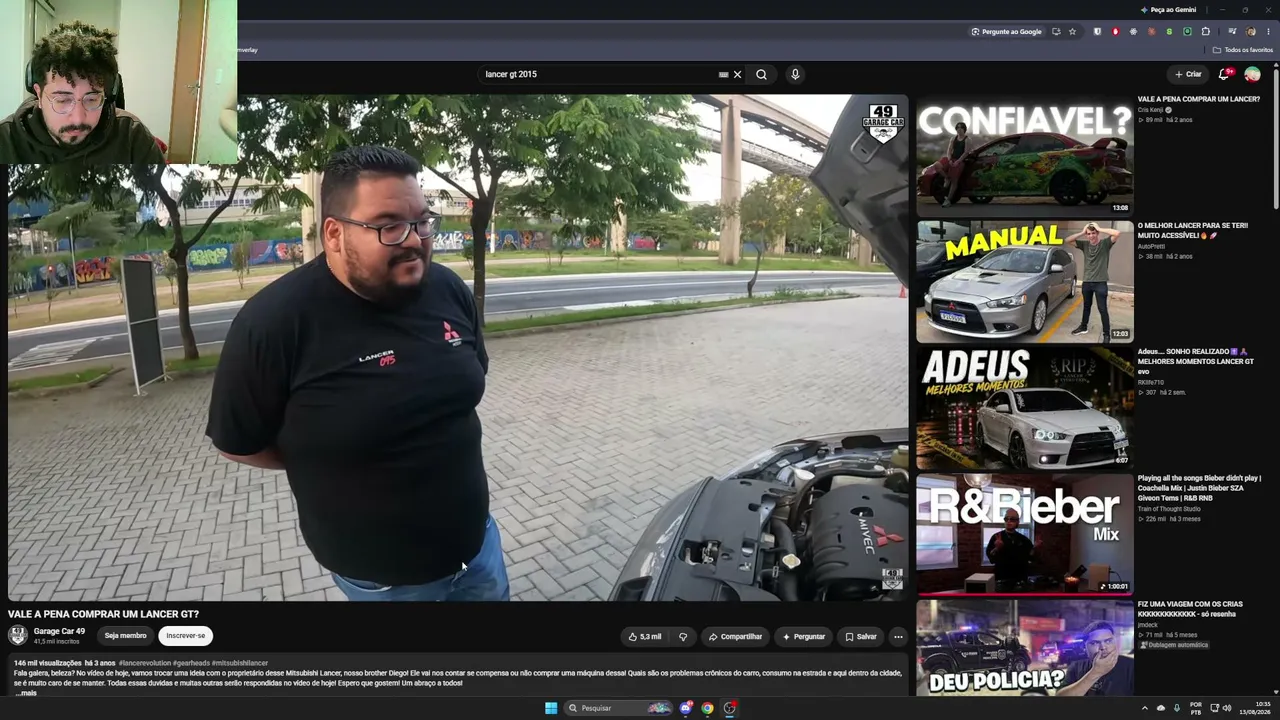Click the #mitsubishilancer hashtag

pyautogui.click(x=240, y=663)
